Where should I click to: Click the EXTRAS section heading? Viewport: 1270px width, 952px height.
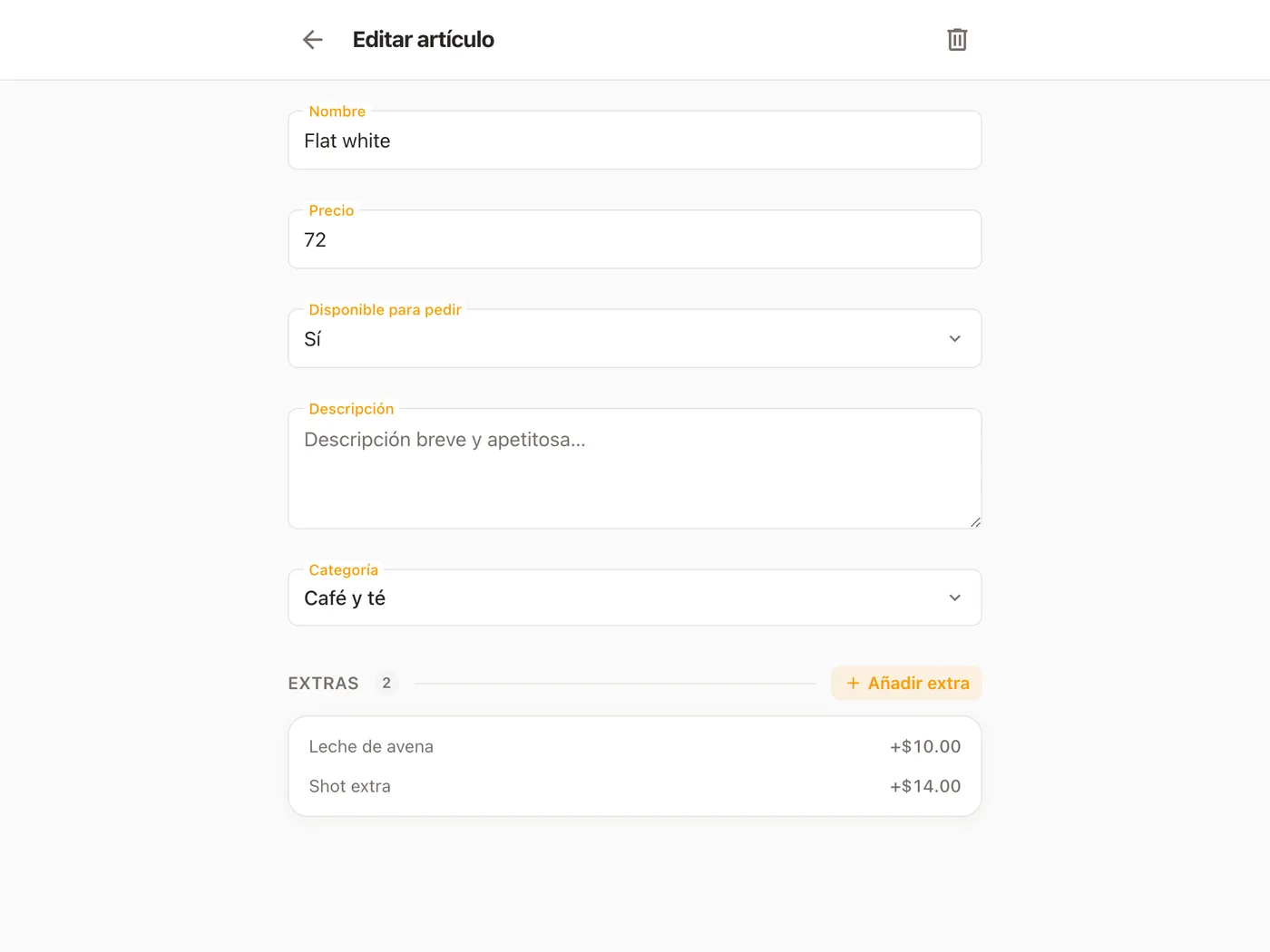tap(324, 684)
